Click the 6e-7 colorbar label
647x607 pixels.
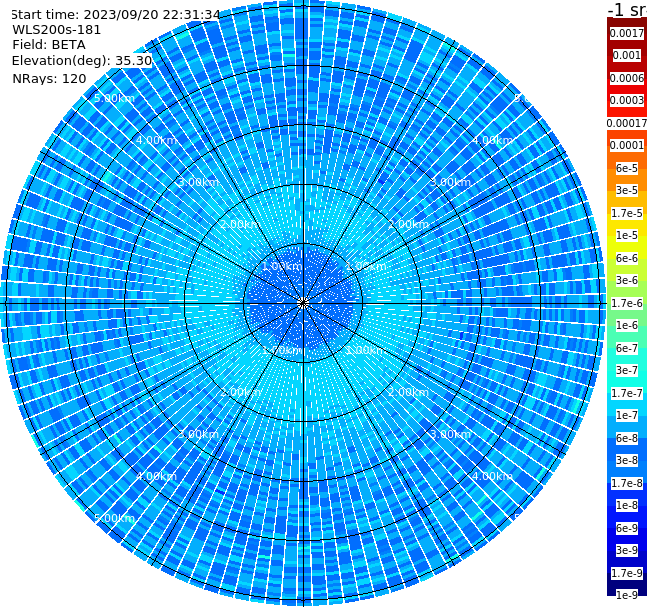coord(627,348)
